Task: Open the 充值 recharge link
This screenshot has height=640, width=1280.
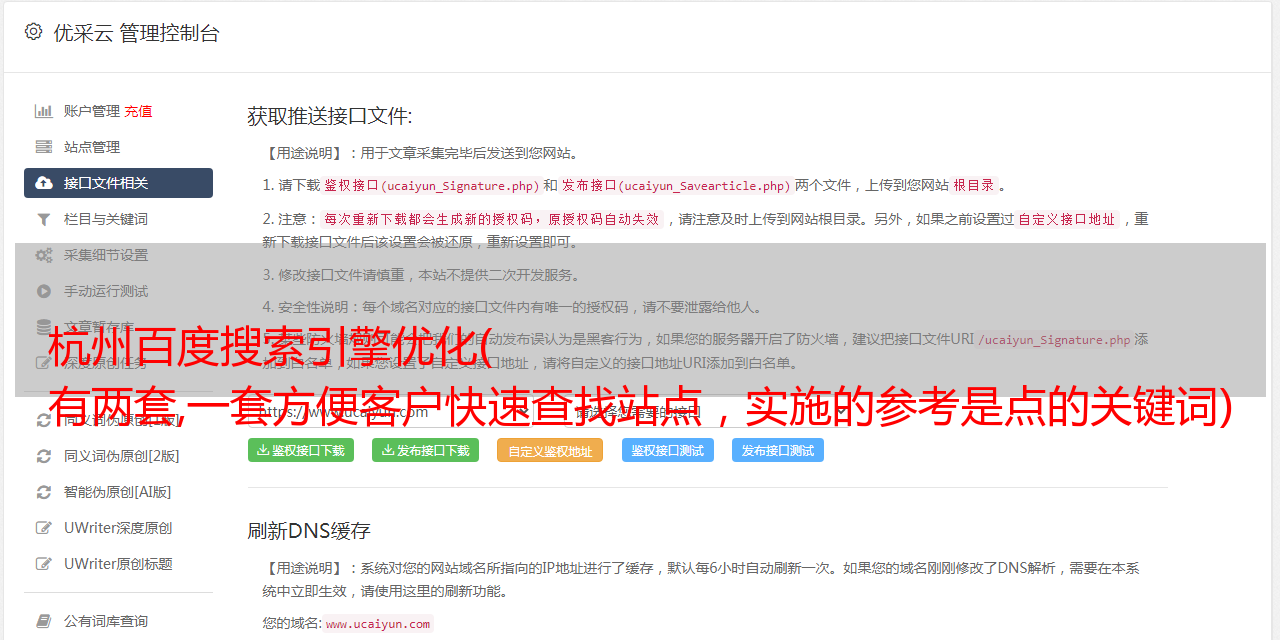Action: coord(138,111)
